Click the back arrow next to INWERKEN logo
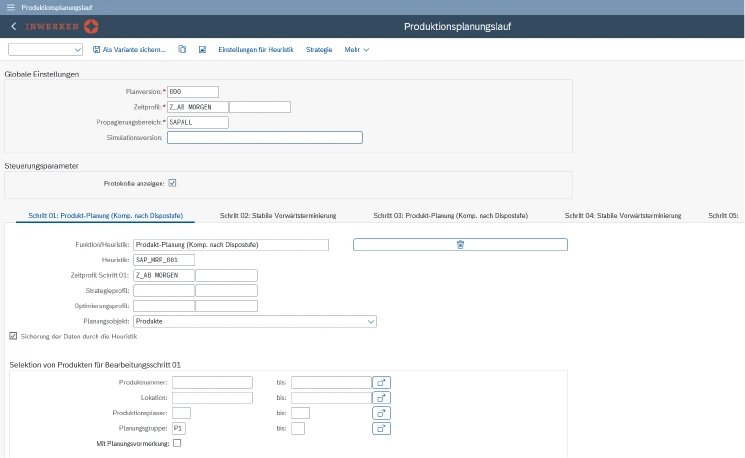Viewport: 745px width, 458px height. [x=14, y=26]
